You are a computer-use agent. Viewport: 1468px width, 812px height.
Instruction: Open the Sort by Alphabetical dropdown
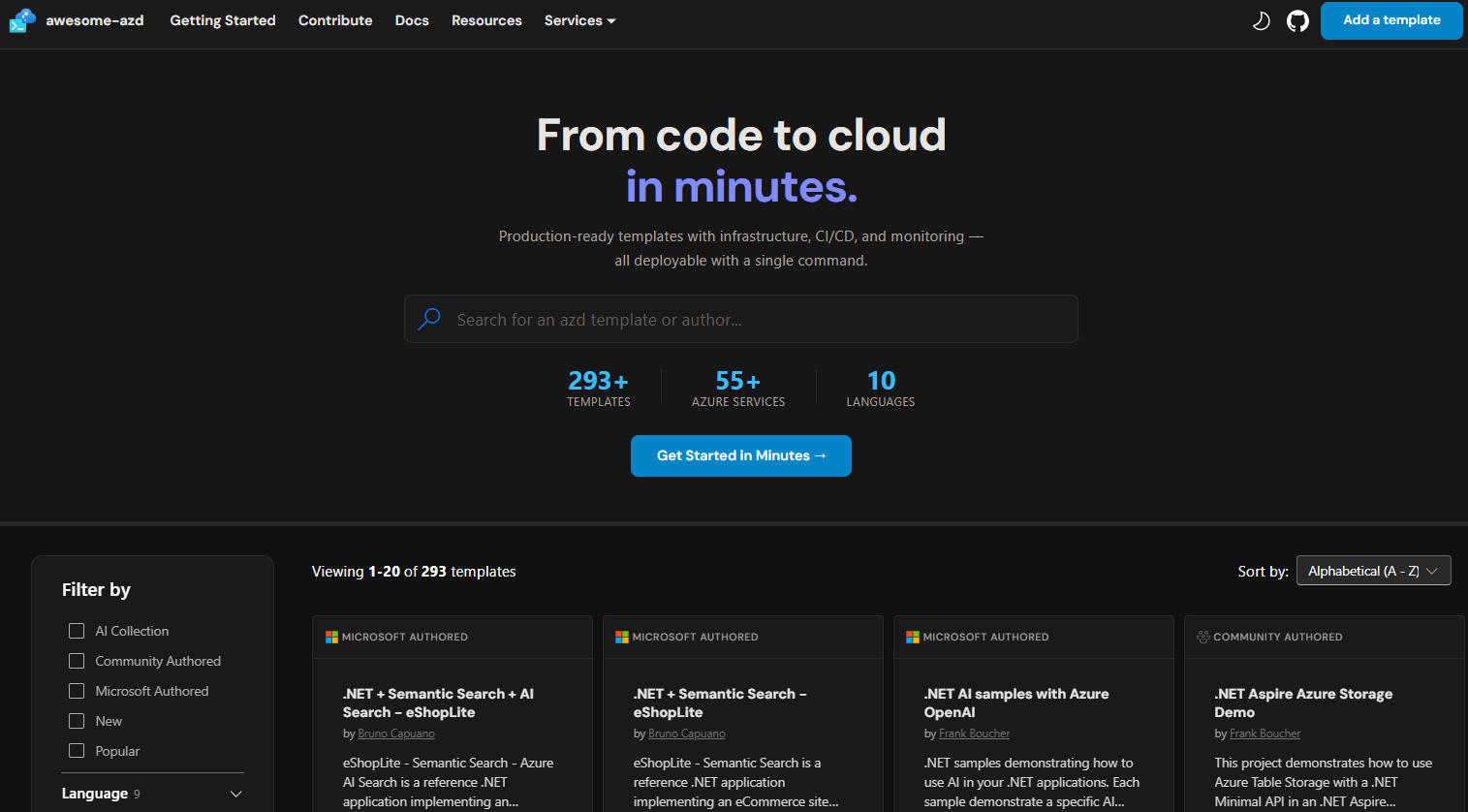pyautogui.click(x=1373, y=571)
